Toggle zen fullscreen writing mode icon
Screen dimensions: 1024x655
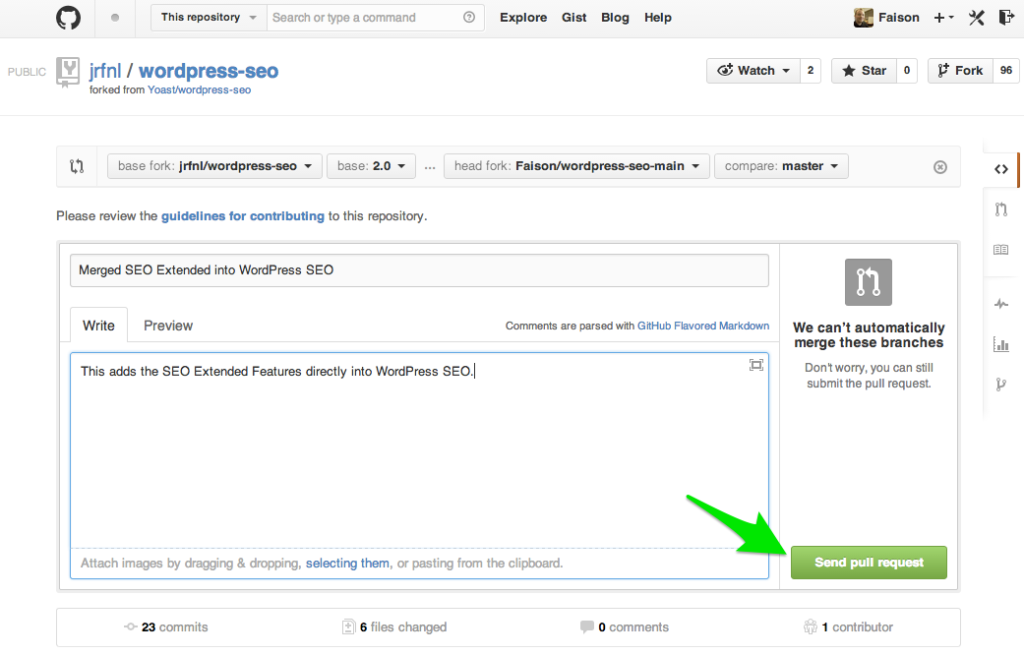tap(756, 365)
